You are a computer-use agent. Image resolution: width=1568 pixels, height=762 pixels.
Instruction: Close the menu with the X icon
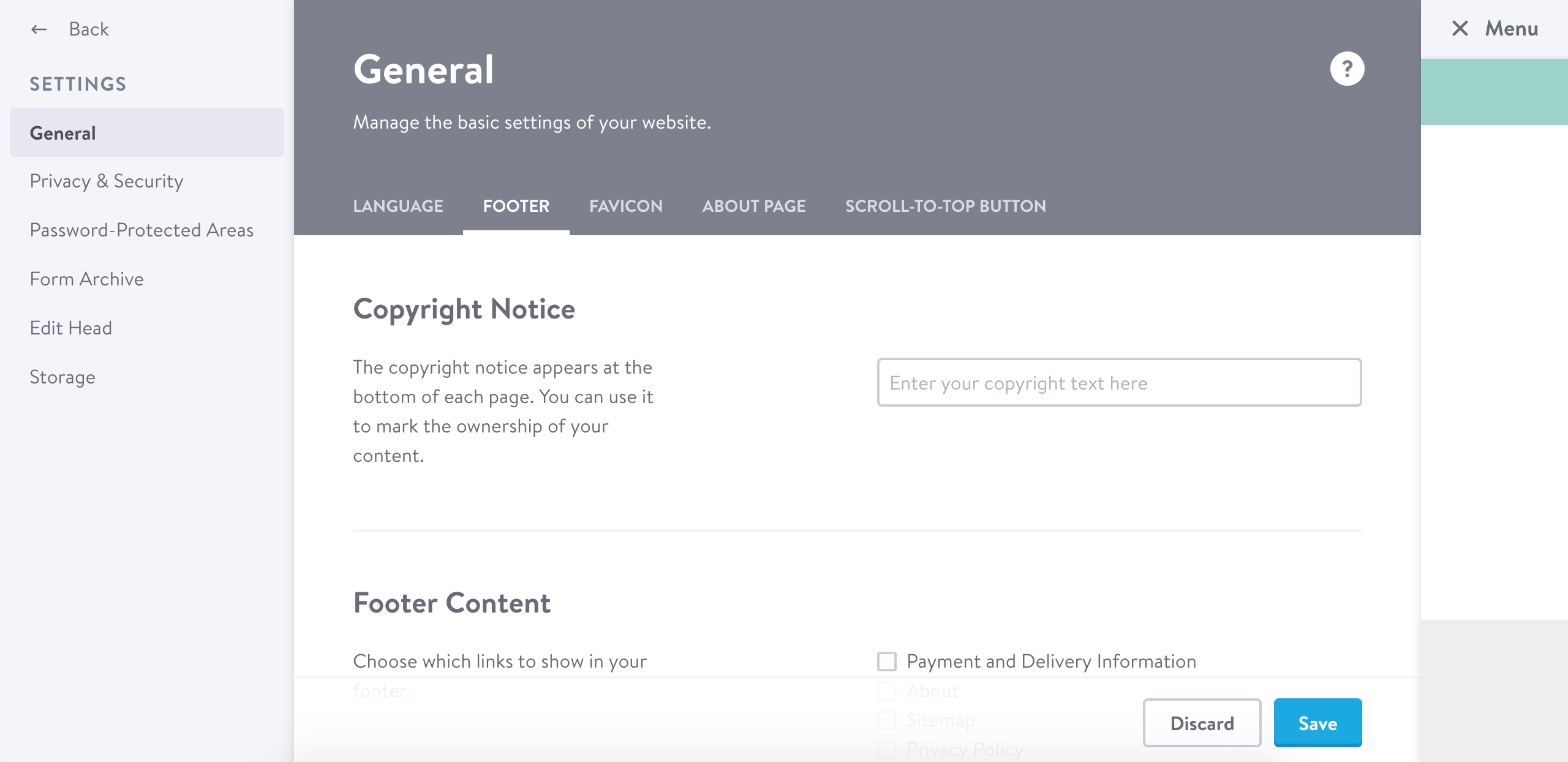coord(1460,28)
